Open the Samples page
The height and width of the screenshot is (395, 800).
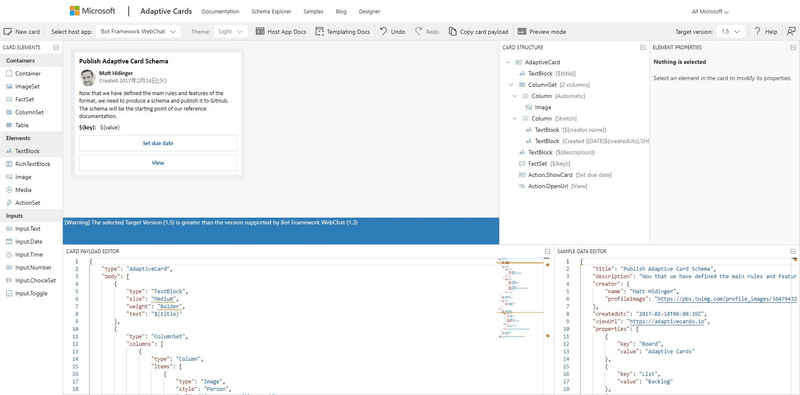click(313, 11)
